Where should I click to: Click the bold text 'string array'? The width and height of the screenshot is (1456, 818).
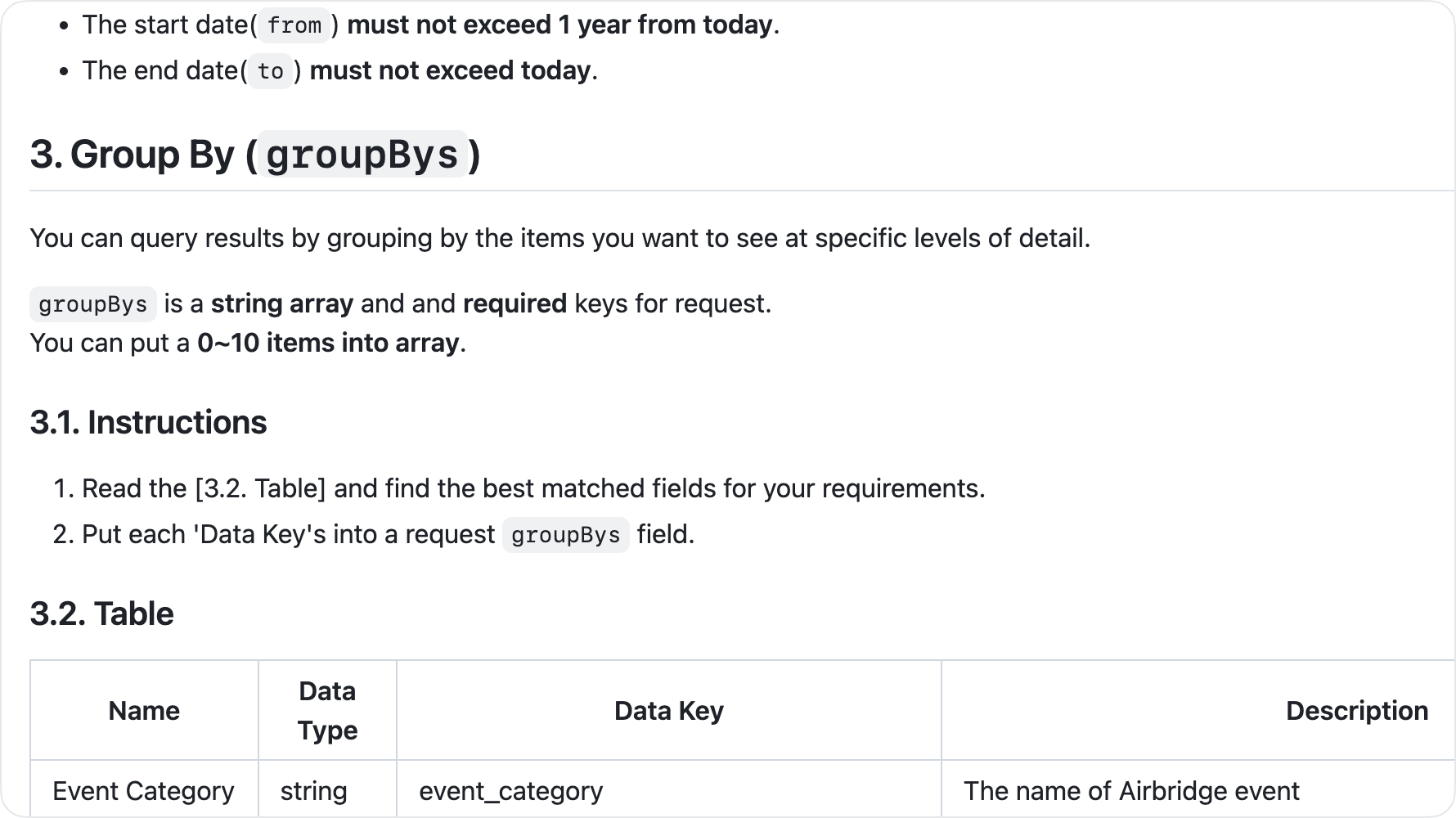click(x=282, y=303)
